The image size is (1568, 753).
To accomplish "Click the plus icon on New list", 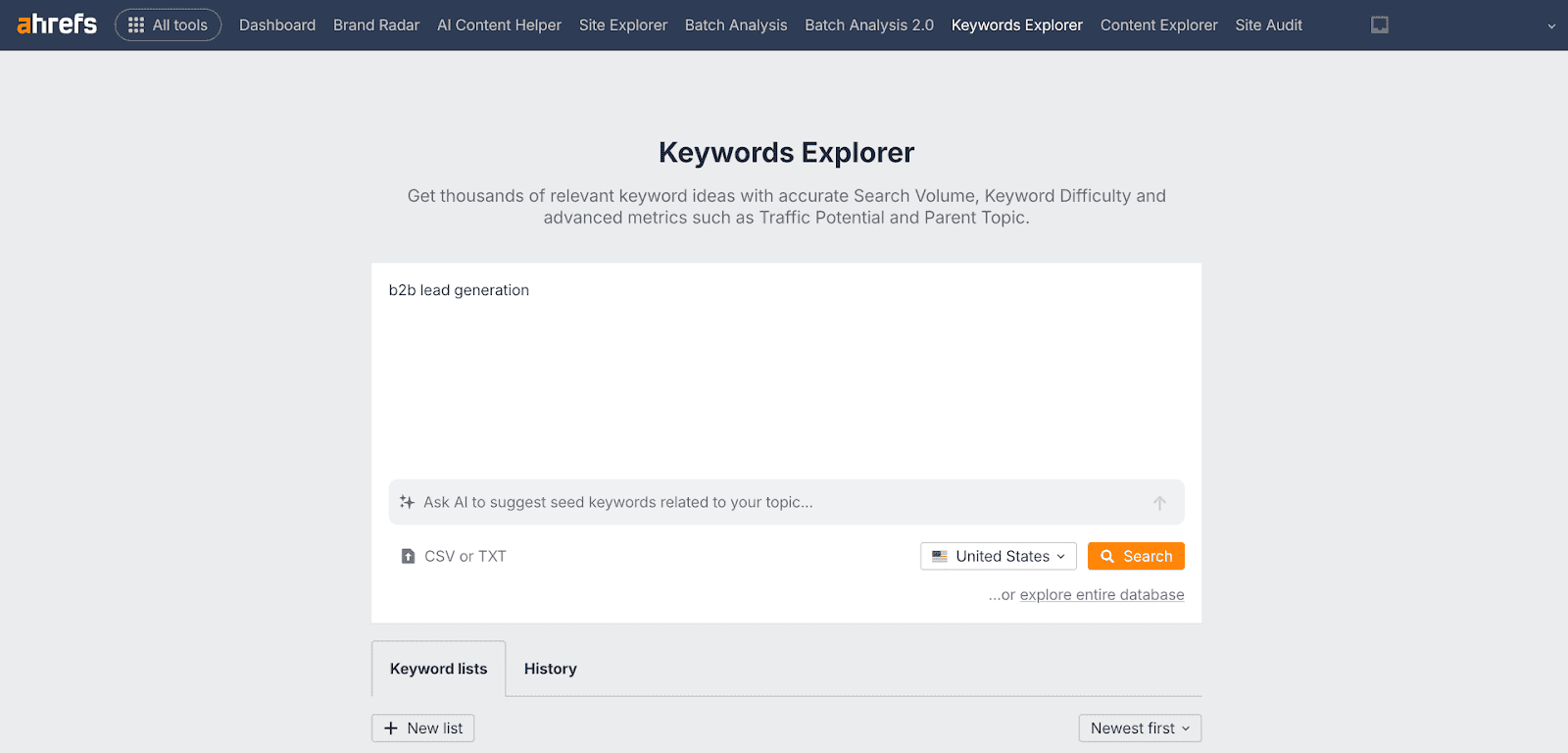I will coord(391,728).
